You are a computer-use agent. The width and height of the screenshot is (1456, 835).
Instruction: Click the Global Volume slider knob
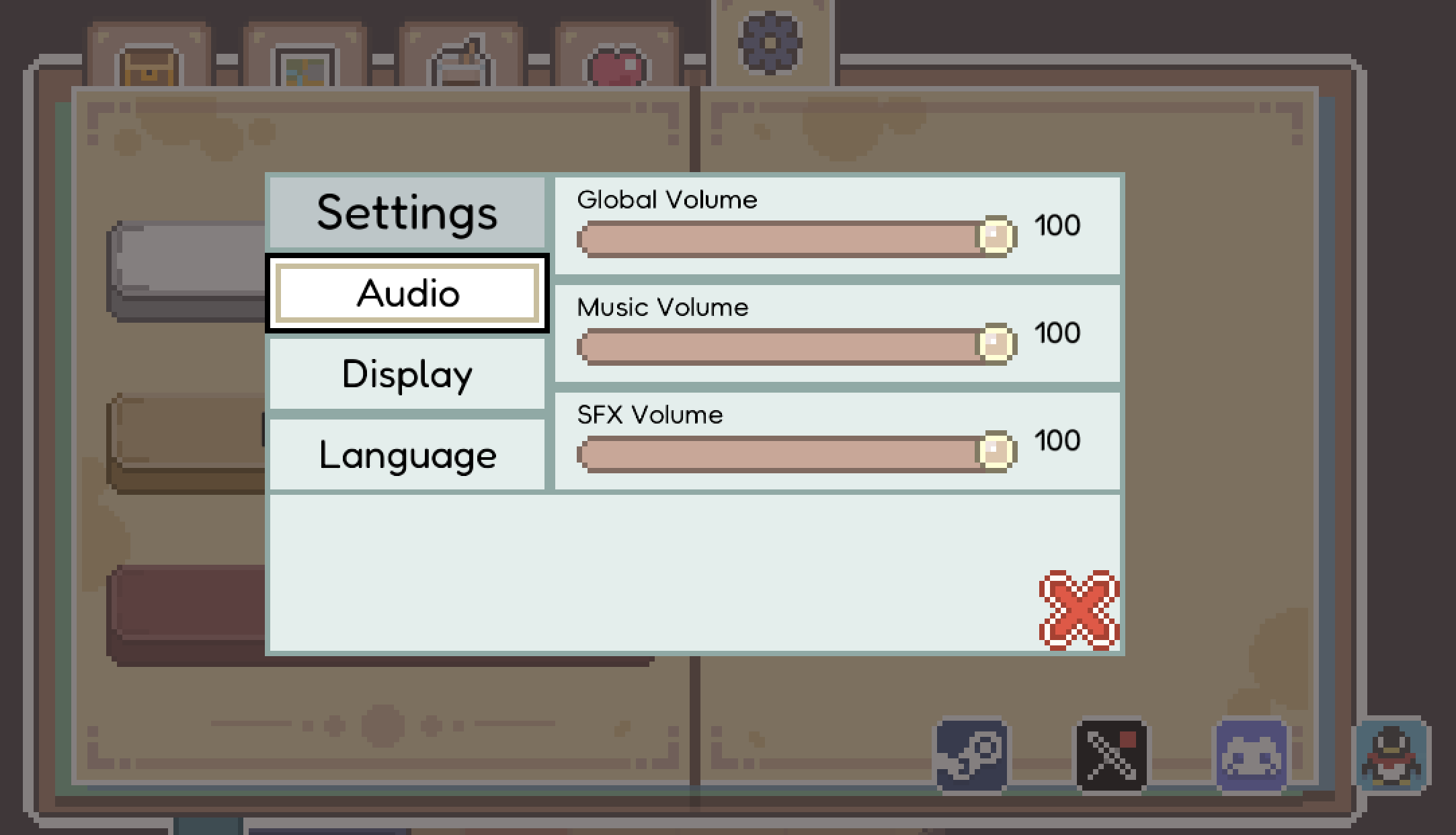click(996, 236)
